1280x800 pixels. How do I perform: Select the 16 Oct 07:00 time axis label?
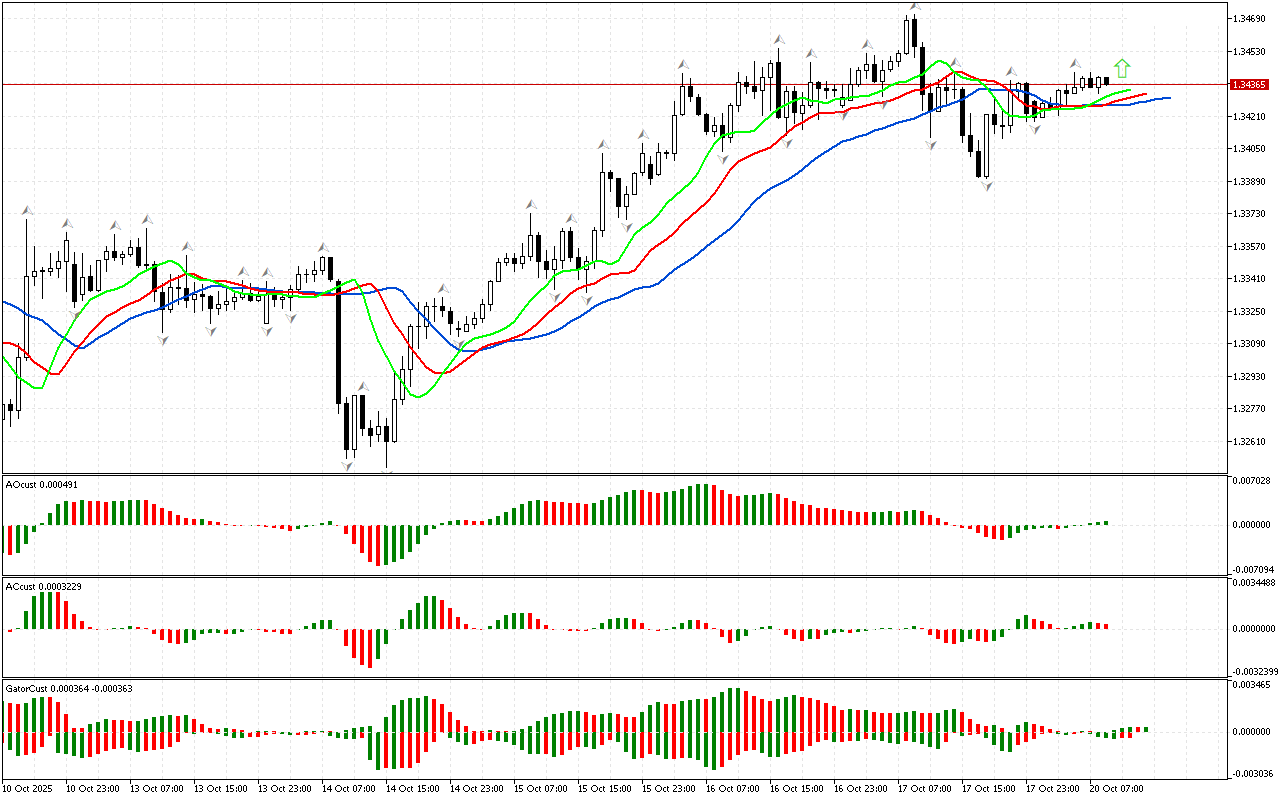pyautogui.click(x=732, y=788)
